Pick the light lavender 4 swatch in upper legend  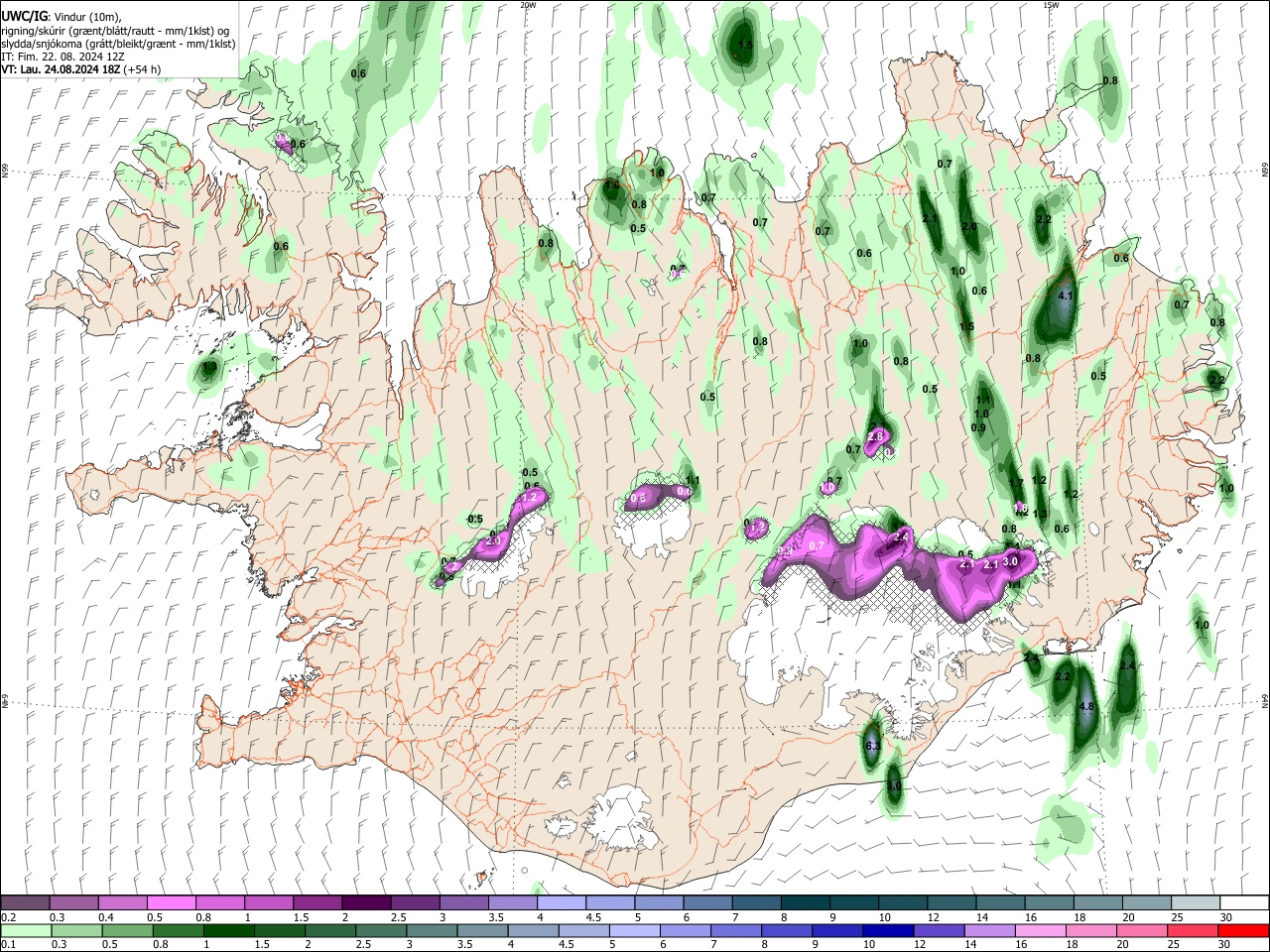coord(561,902)
